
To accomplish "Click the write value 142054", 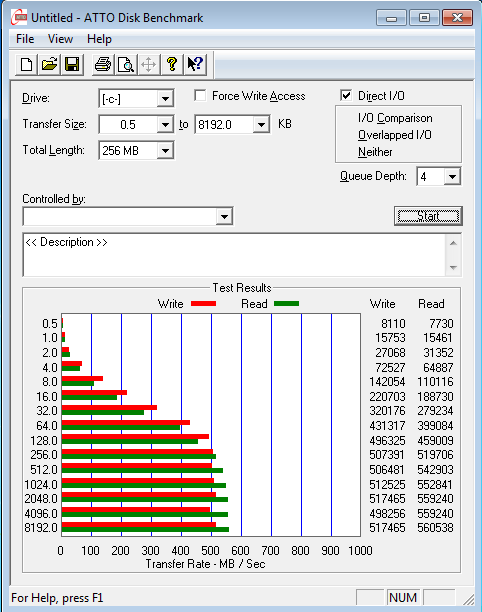I will point(387,381).
